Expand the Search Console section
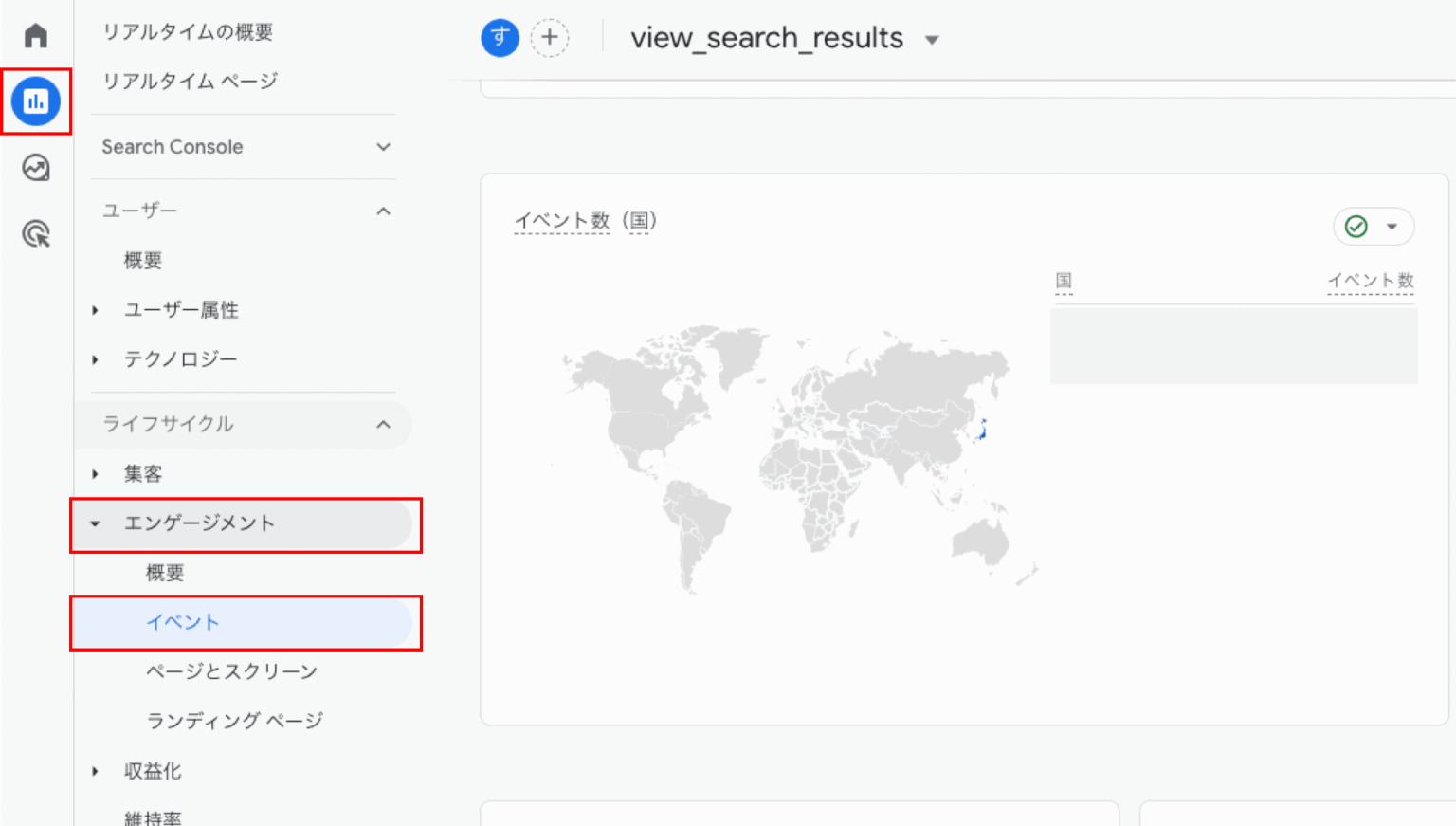The width and height of the screenshot is (1456, 826). point(383,147)
